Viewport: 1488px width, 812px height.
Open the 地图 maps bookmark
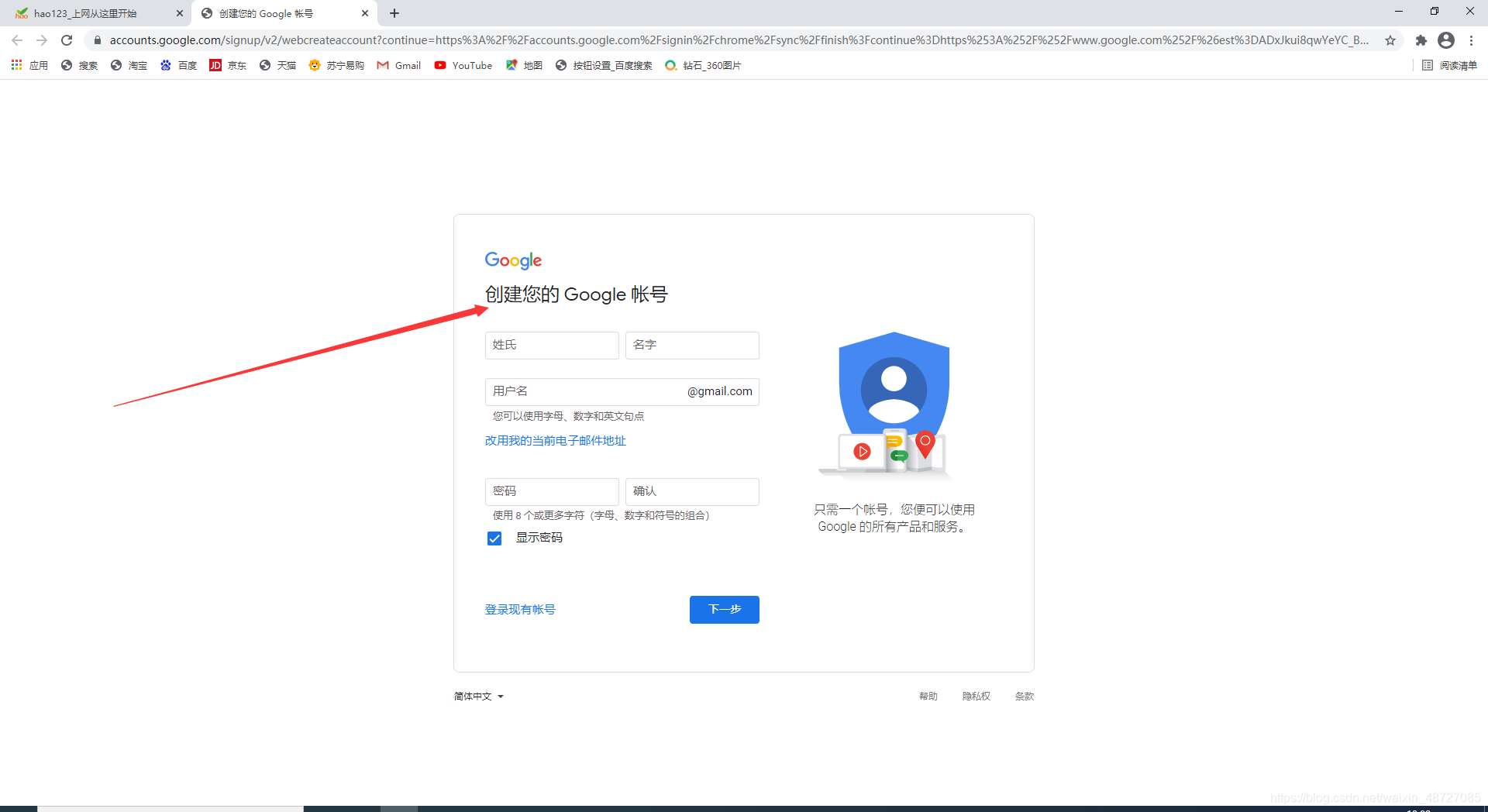[524, 66]
